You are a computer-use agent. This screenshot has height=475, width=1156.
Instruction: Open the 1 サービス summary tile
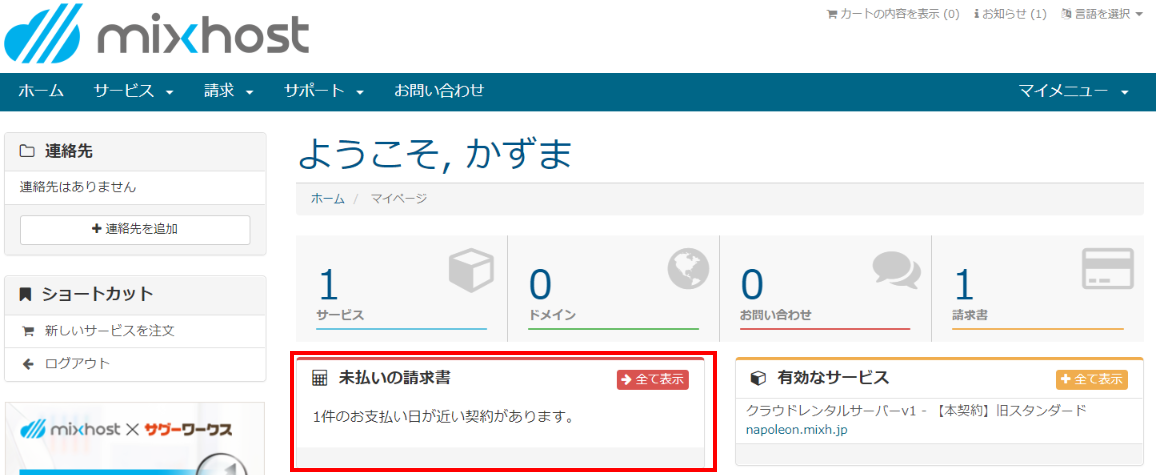[x=402, y=290]
